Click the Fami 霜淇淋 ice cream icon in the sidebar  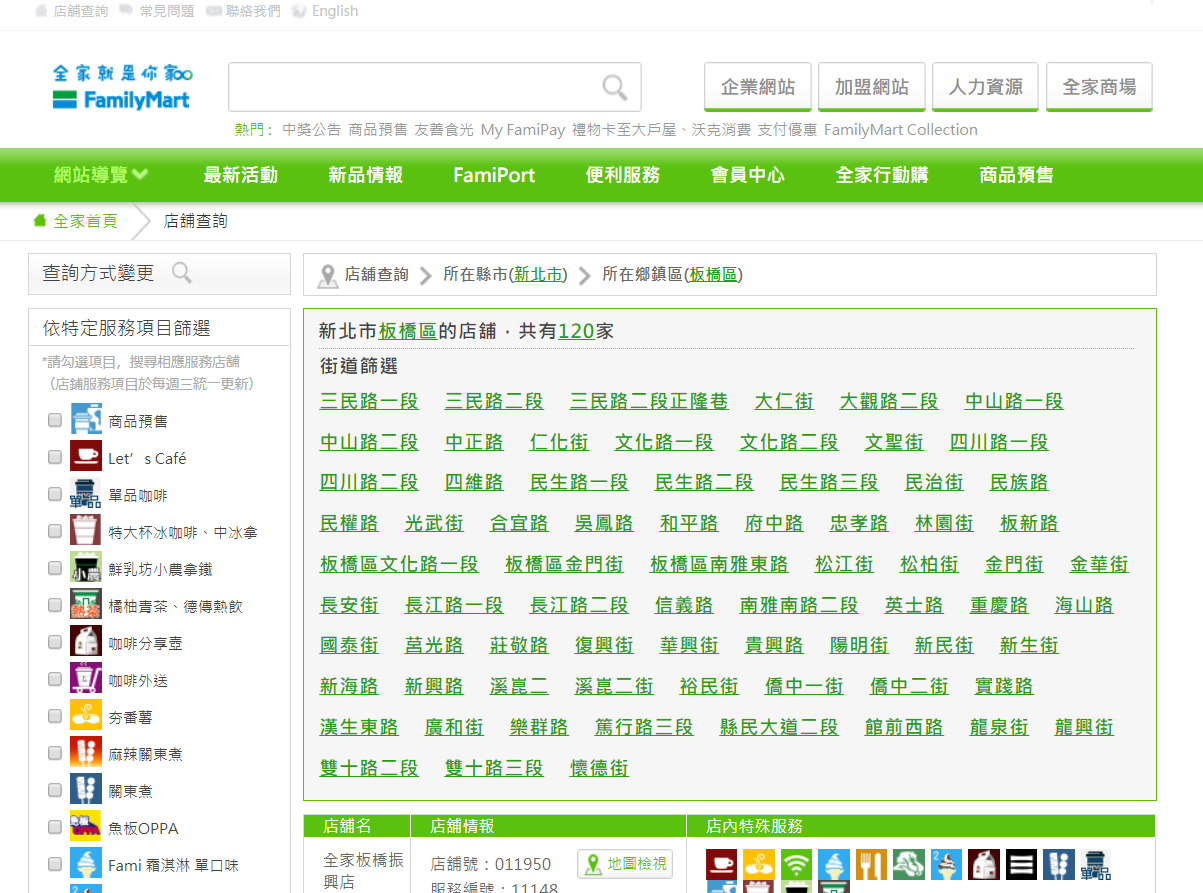(x=85, y=864)
